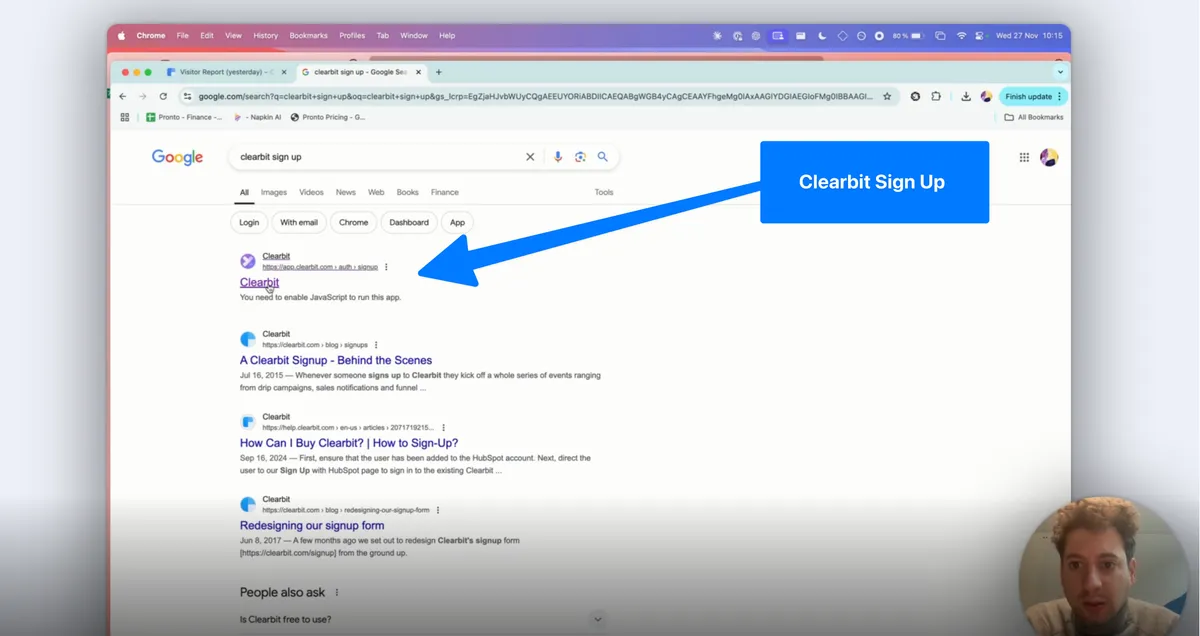Bookmark this page with the star icon
Viewport: 1200px width, 636px height.
click(x=887, y=96)
